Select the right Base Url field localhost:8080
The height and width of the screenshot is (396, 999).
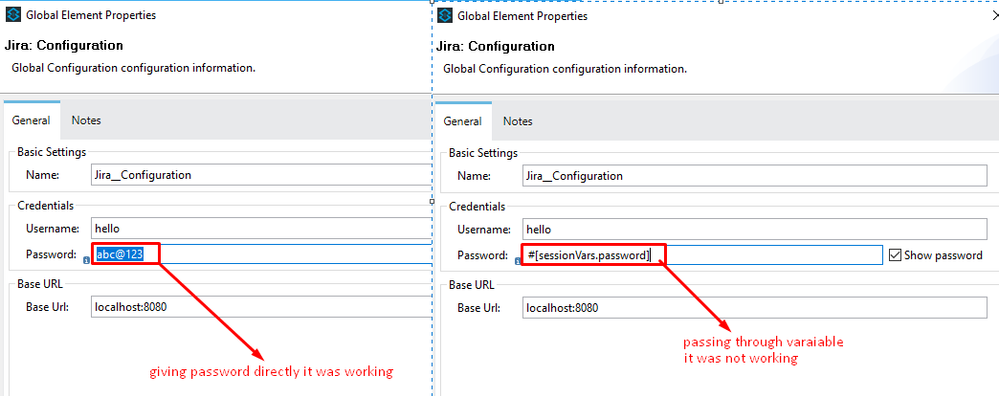[x=754, y=308]
